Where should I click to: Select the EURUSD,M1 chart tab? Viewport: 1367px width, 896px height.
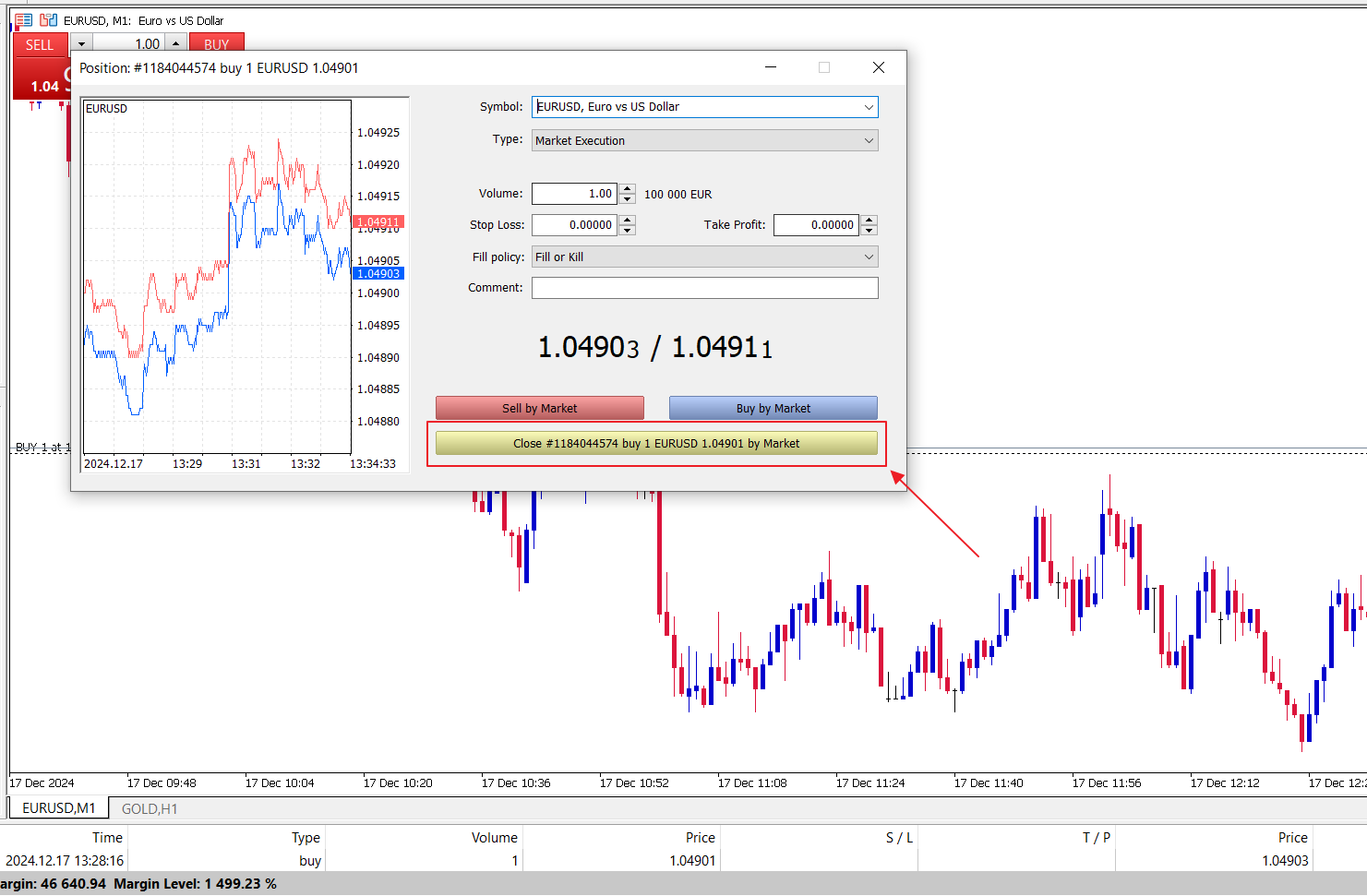tap(59, 808)
